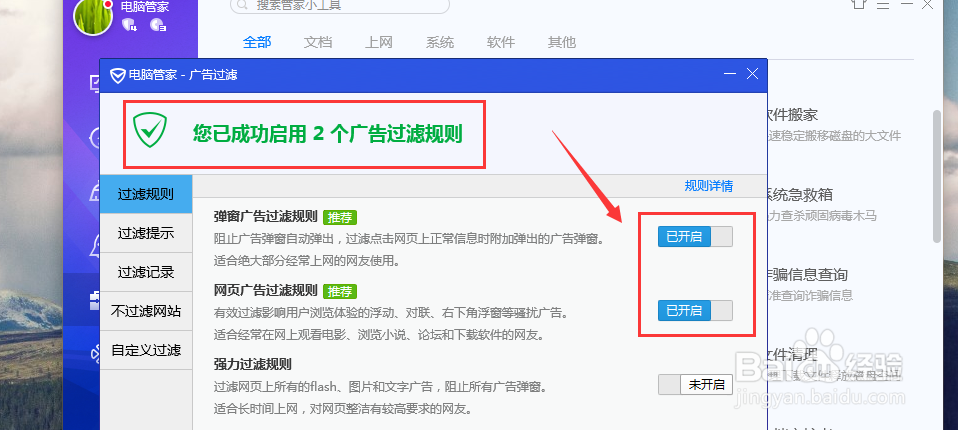Open the shield badge icon showing 4
The width and height of the screenshot is (958, 430).
pos(129,24)
